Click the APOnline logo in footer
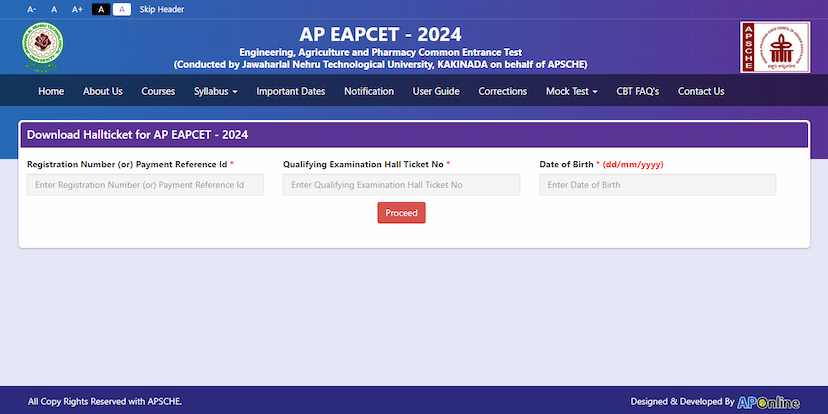Screen dimensions: 828x414 point(768,402)
